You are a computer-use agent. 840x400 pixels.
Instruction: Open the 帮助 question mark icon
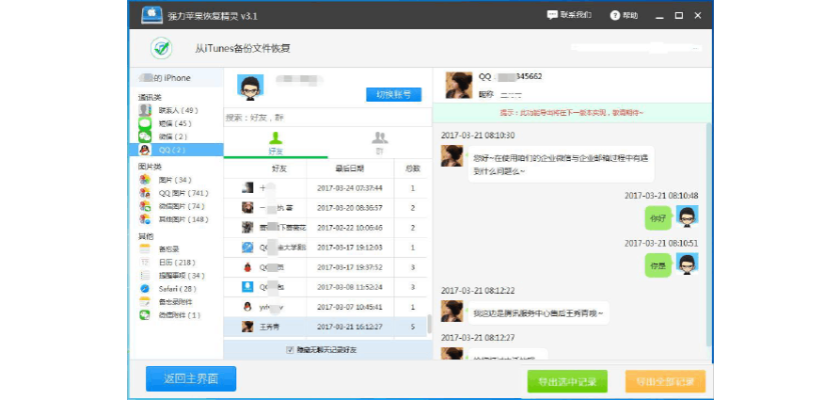pos(615,16)
